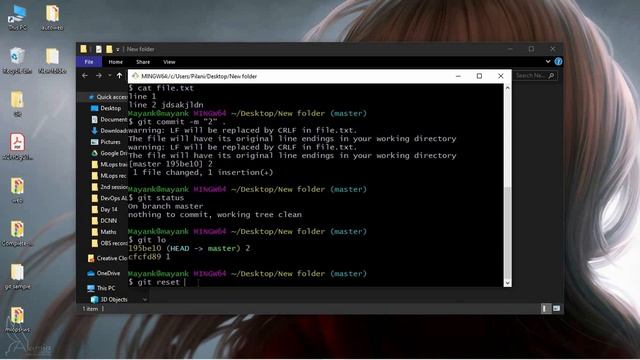The height and width of the screenshot is (360, 640).
Task: Switch Explorer to large icons view
Action: pos(556,309)
